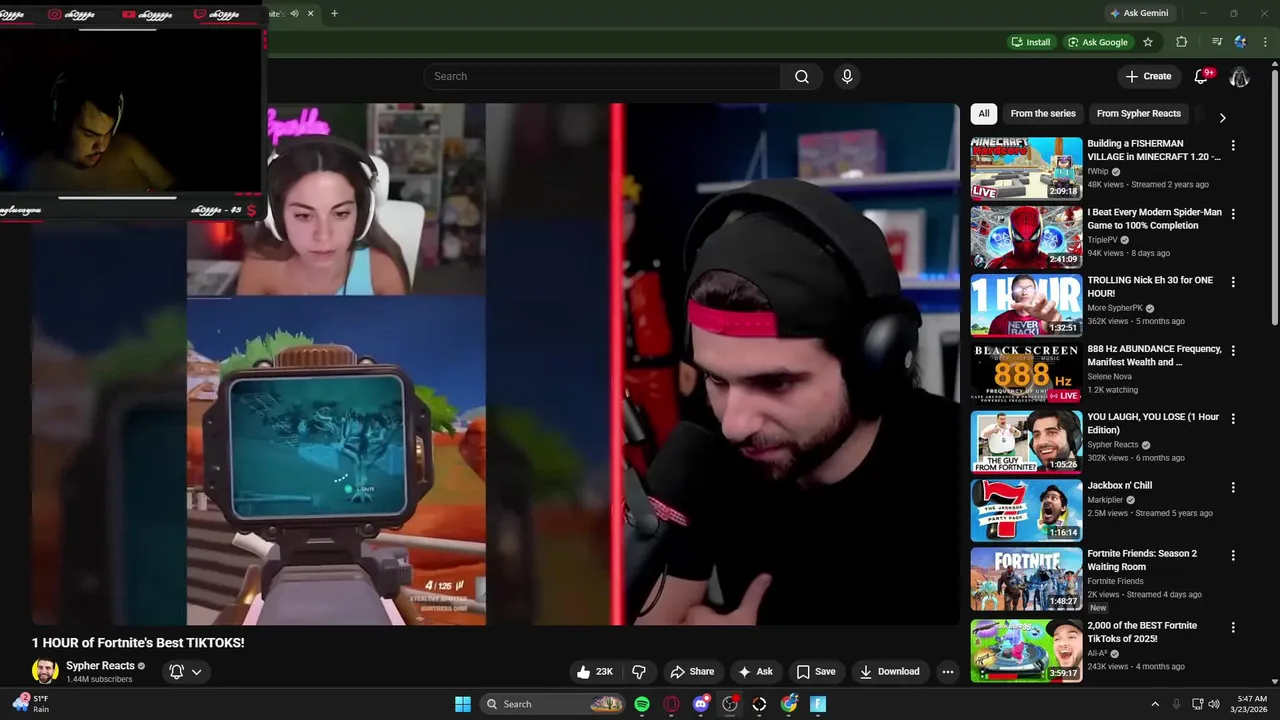
Task: Open YouTube notifications bell
Action: pyautogui.click(x=1203, y=76)
